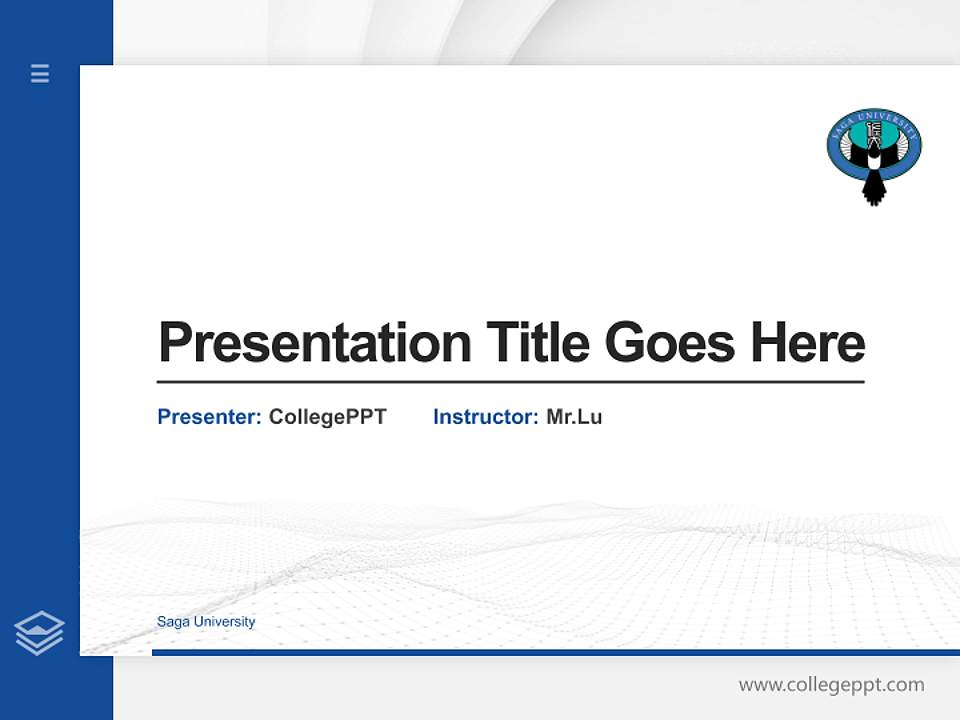Click the 'Instructor:' label
Viewport: 960px width, 720px height.
[486, 417]
